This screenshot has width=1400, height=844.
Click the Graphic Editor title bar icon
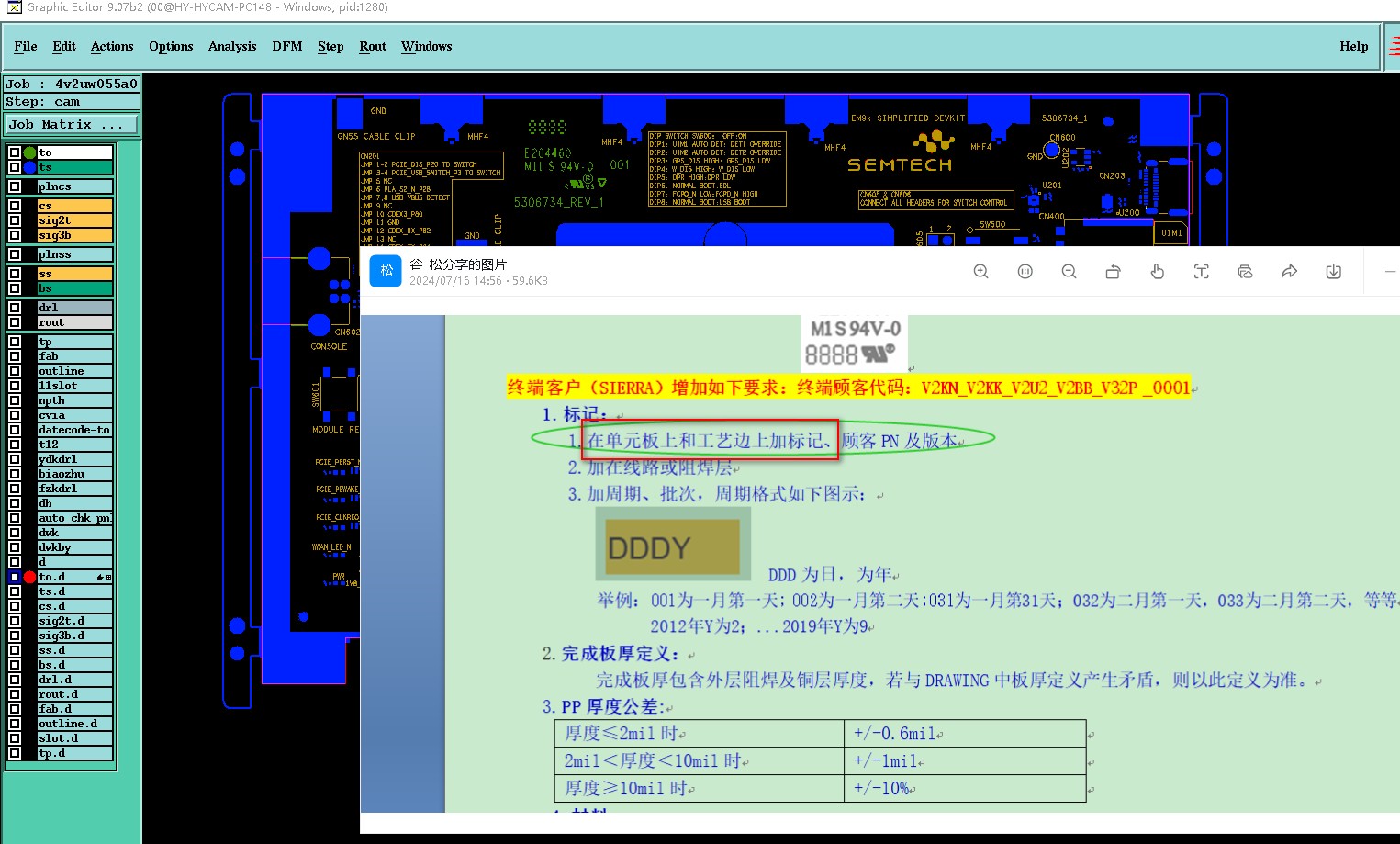point(14,7)
